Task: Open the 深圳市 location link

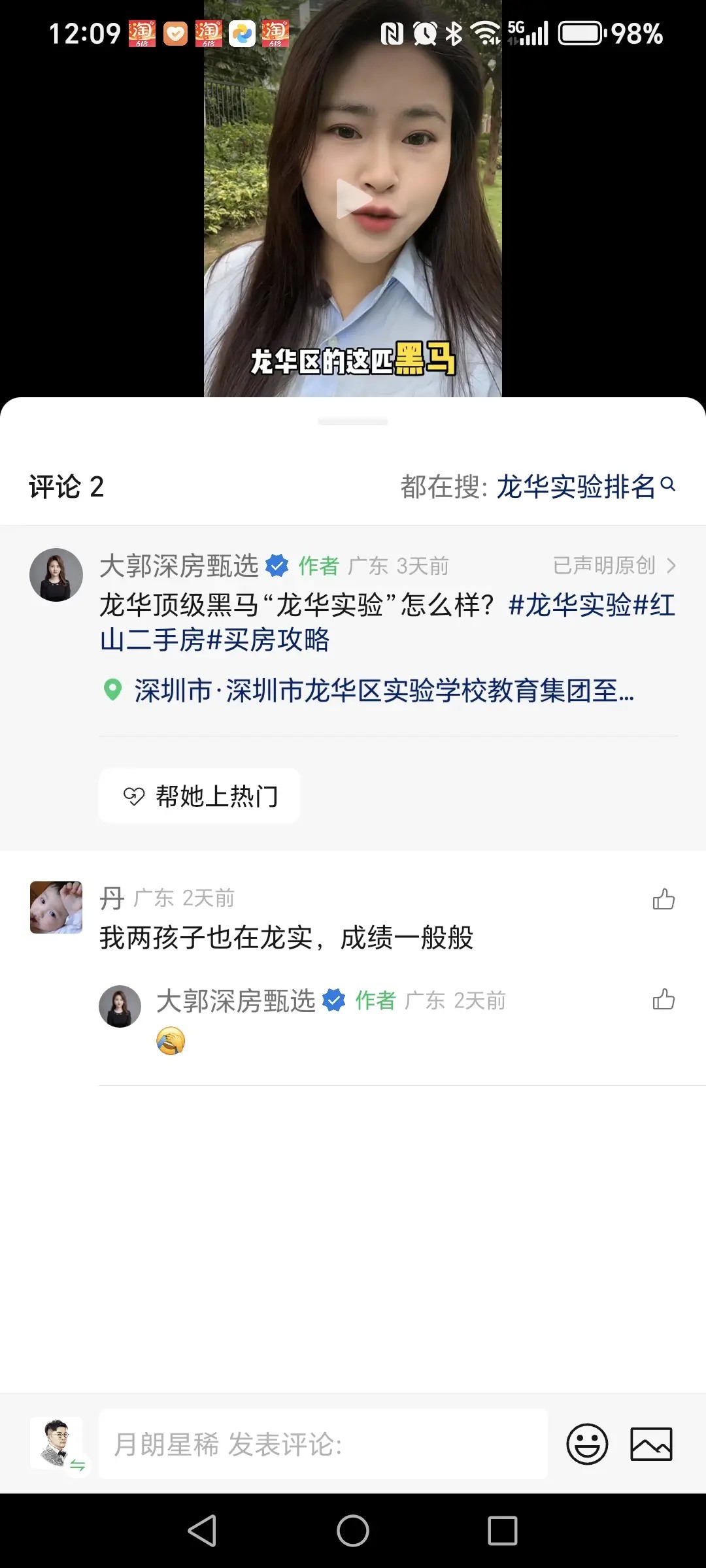Action: pyautogui.click(x=383, y=691)
